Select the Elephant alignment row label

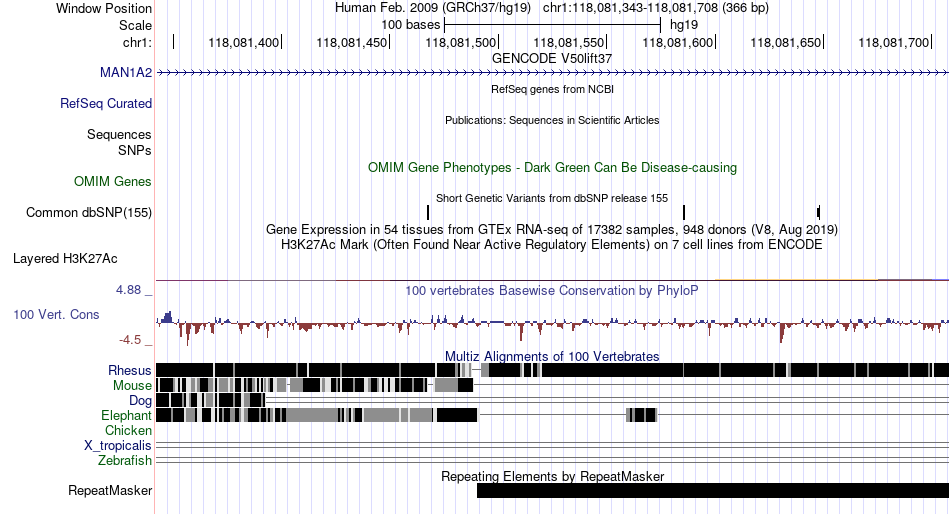coord(127,416)
